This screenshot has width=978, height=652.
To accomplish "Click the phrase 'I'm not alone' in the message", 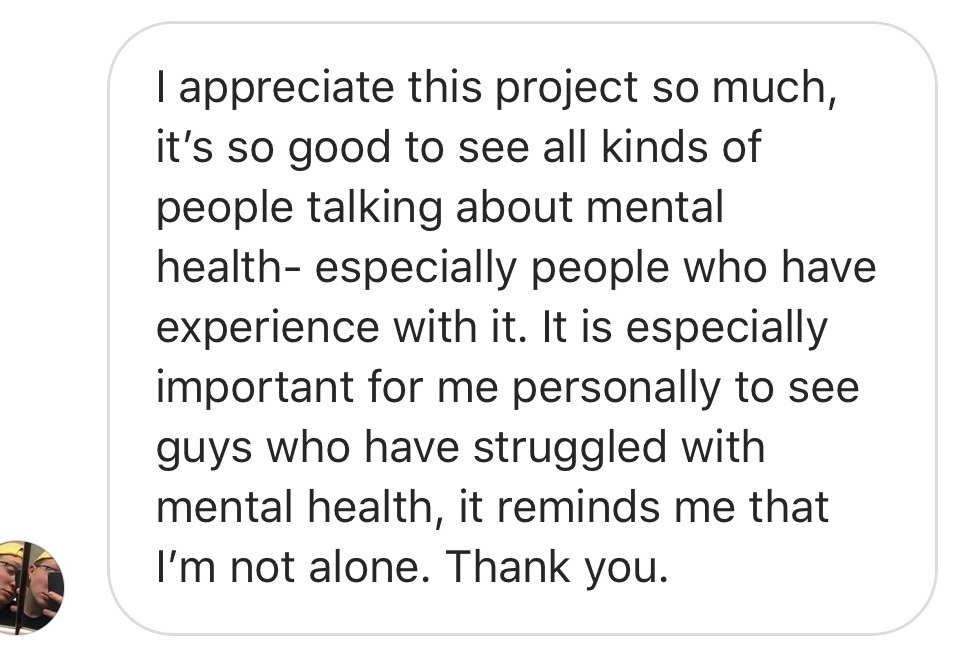I will coord(293,568).
